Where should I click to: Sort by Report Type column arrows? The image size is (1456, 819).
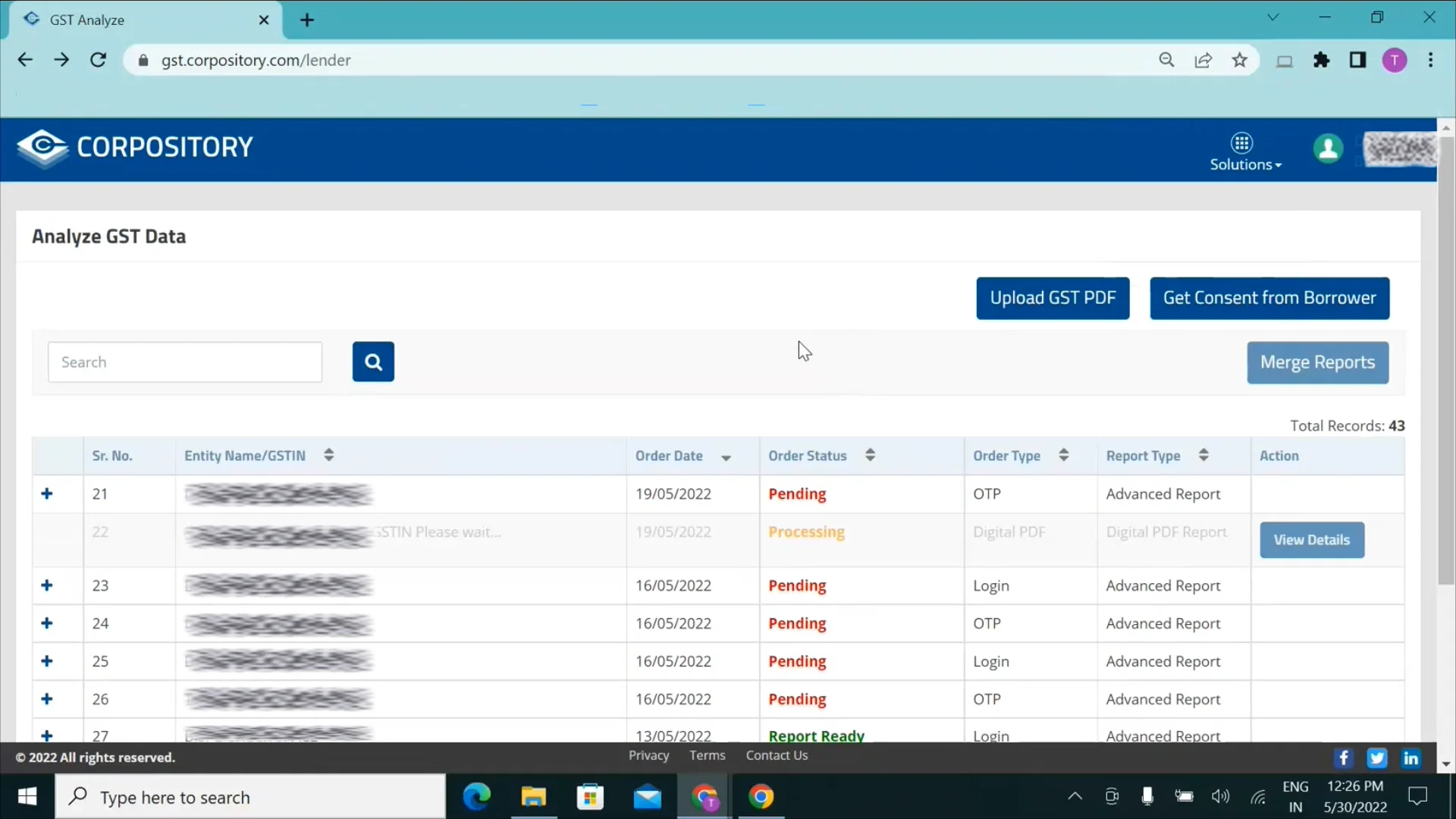1203,455
